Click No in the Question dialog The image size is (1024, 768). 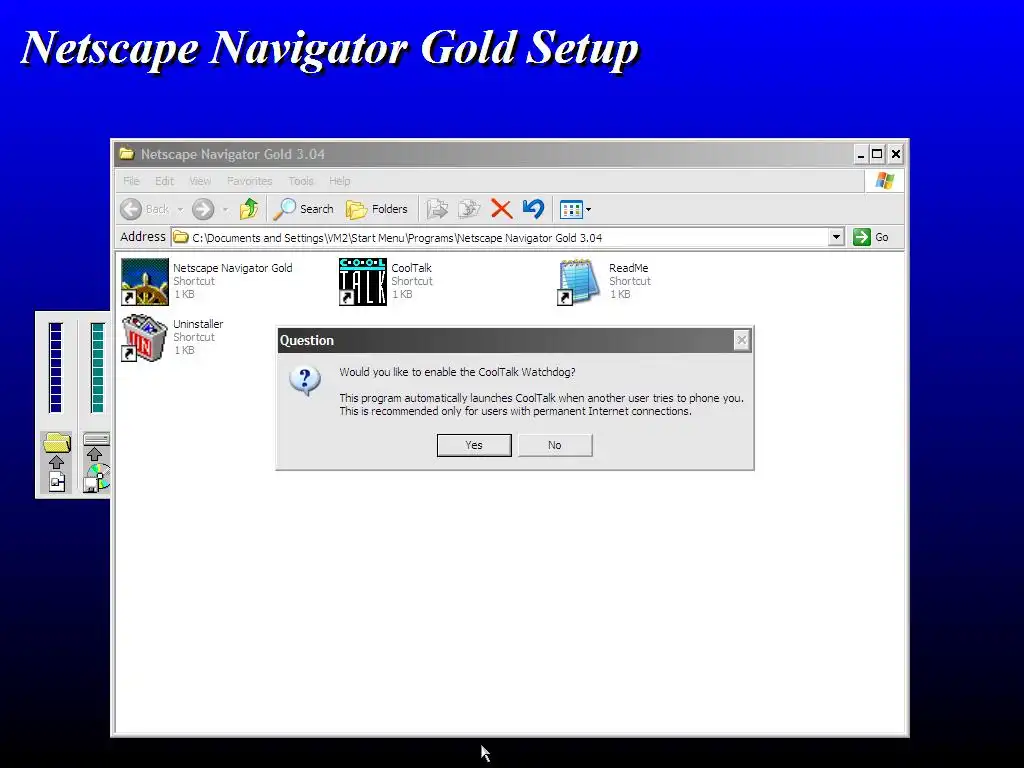pyautogui.click(x=555, y=445)
